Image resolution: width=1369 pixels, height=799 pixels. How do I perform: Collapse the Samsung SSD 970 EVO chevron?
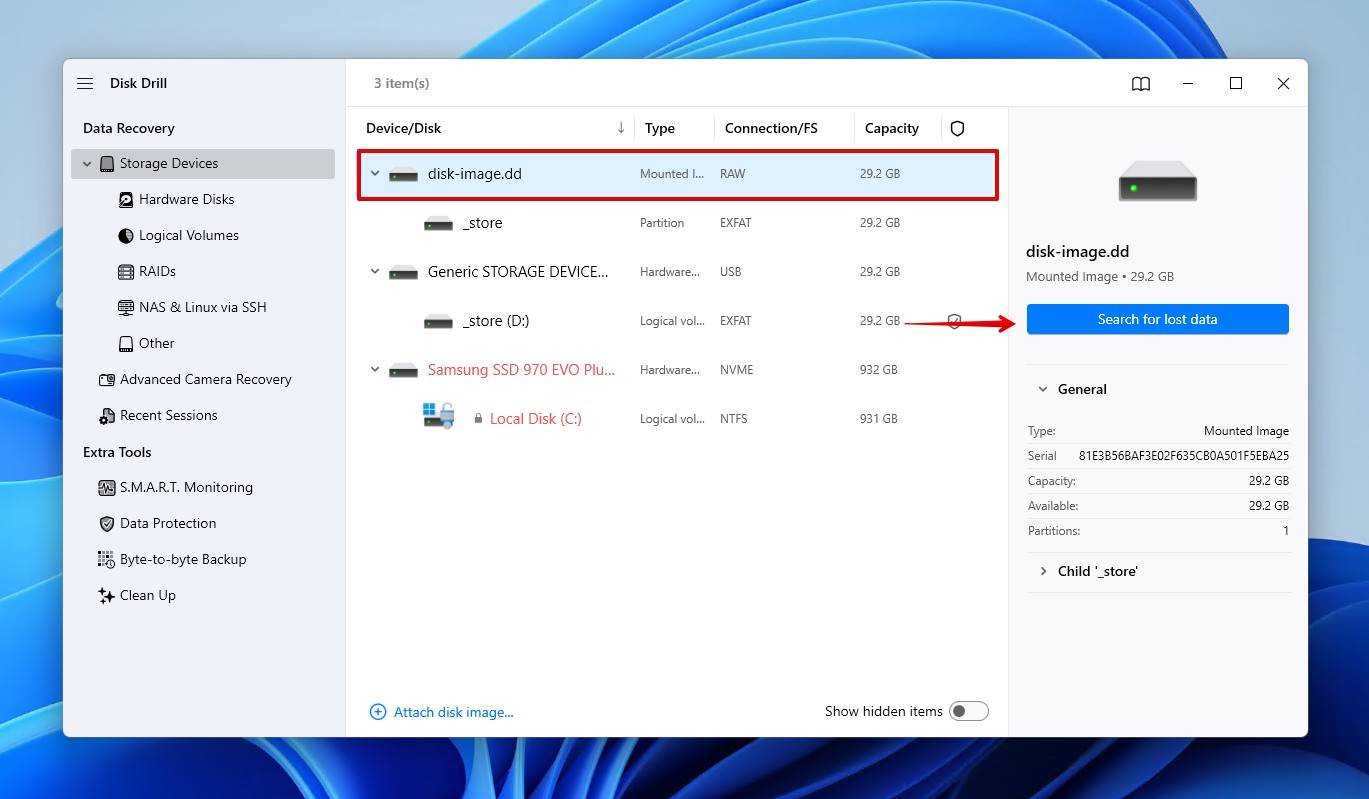tap(376, 370)
